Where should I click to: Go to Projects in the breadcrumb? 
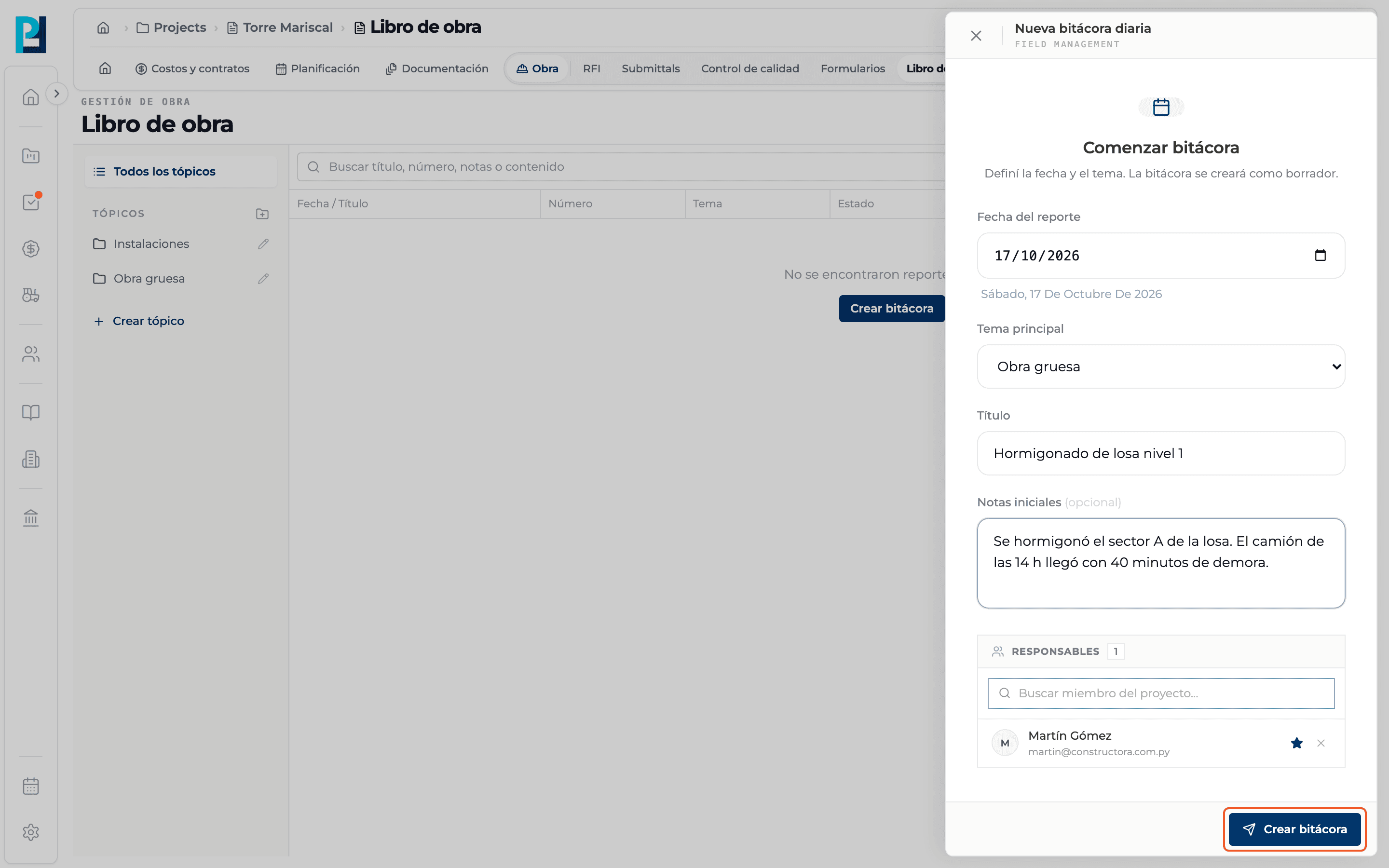[171, 27]
